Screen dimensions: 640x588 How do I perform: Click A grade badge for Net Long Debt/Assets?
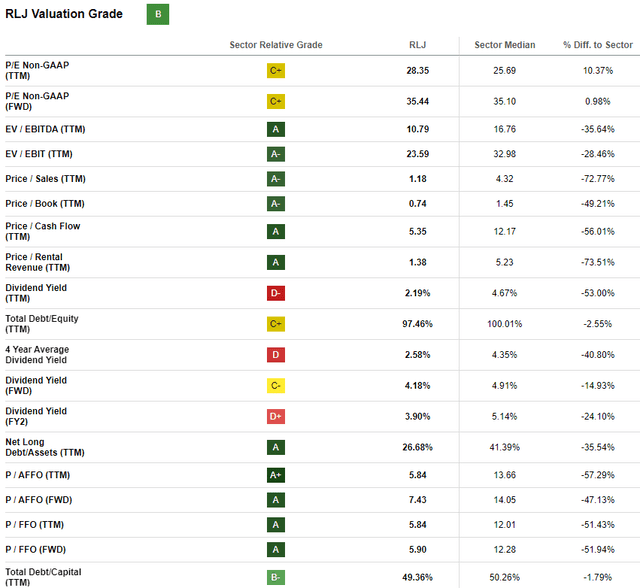pos(276,447)
